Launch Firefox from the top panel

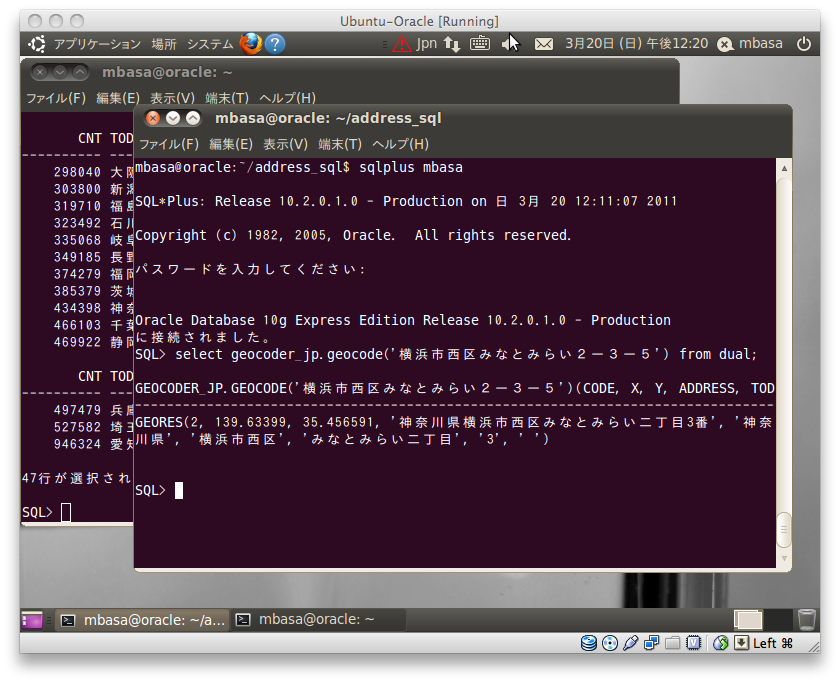coord(251,44)
